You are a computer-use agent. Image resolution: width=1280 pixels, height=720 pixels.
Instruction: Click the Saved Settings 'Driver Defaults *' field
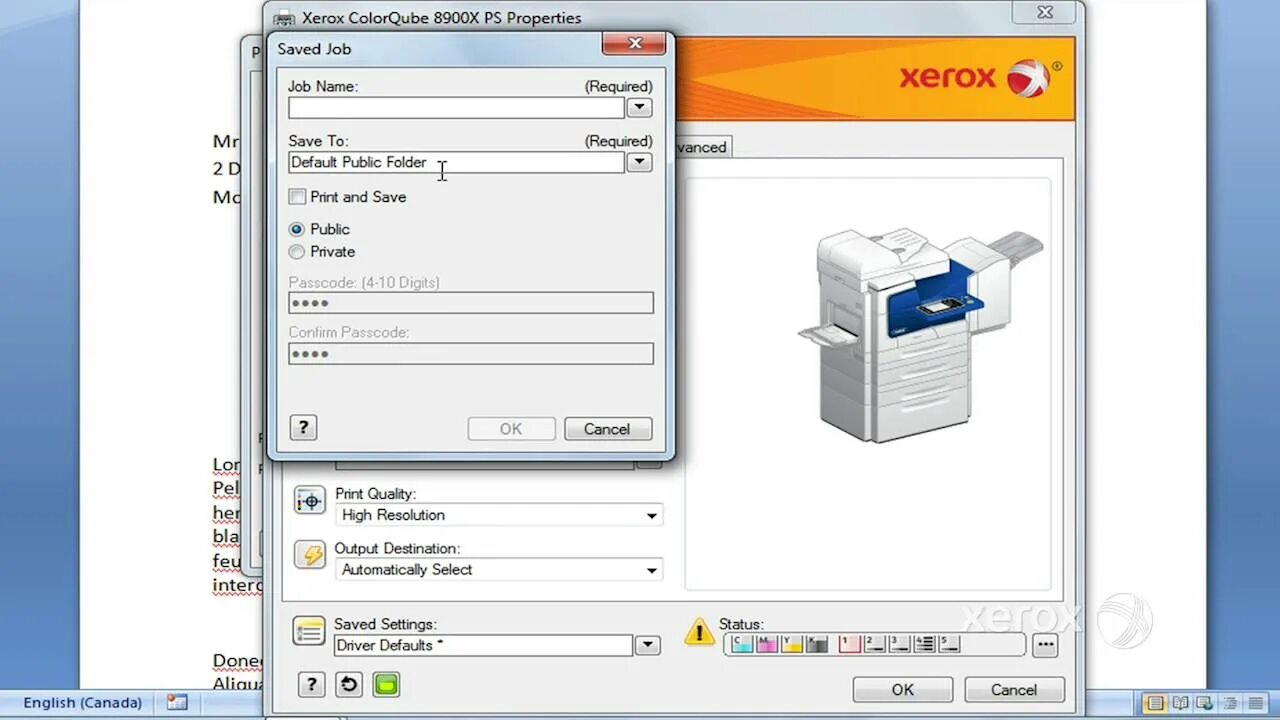483,646
